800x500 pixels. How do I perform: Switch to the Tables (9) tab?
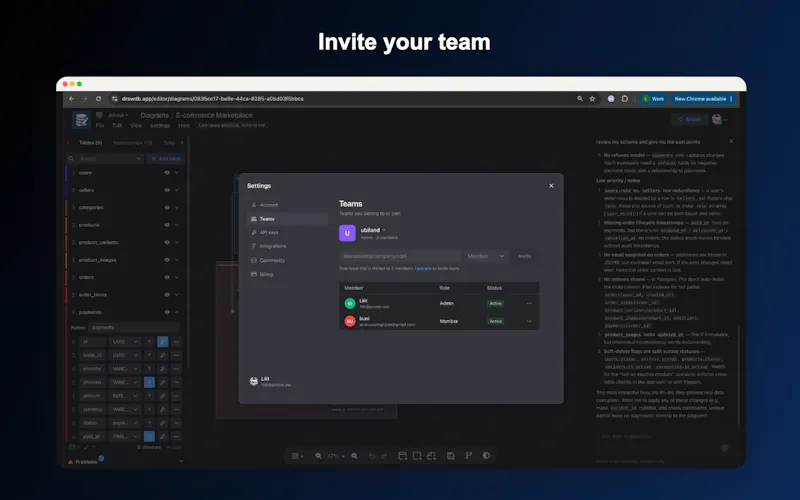point(90,143)
